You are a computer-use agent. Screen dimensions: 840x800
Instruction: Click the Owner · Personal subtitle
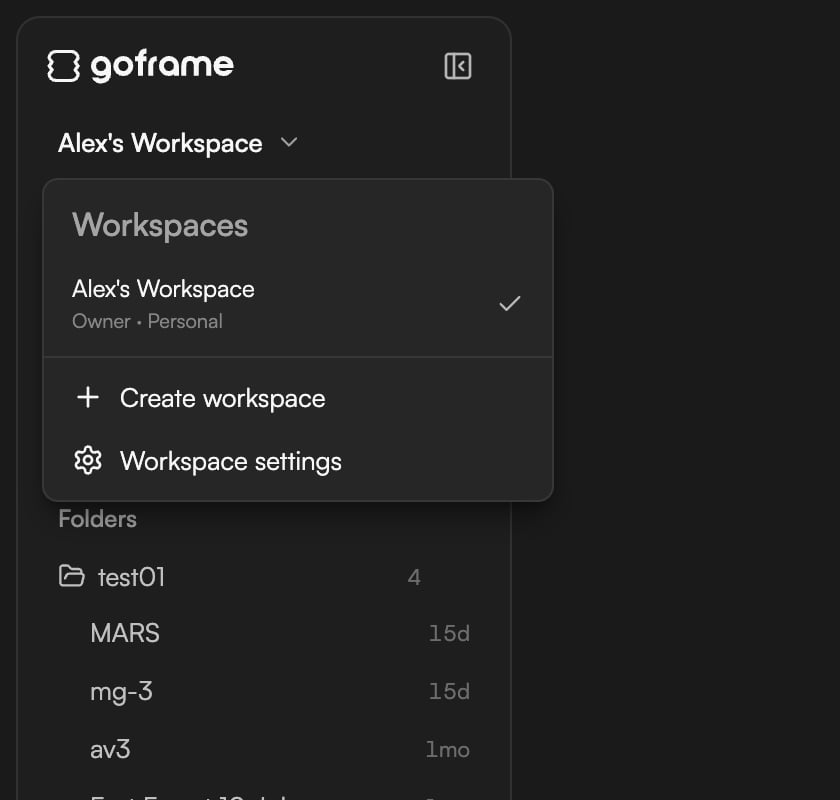[x=147, y=321]
